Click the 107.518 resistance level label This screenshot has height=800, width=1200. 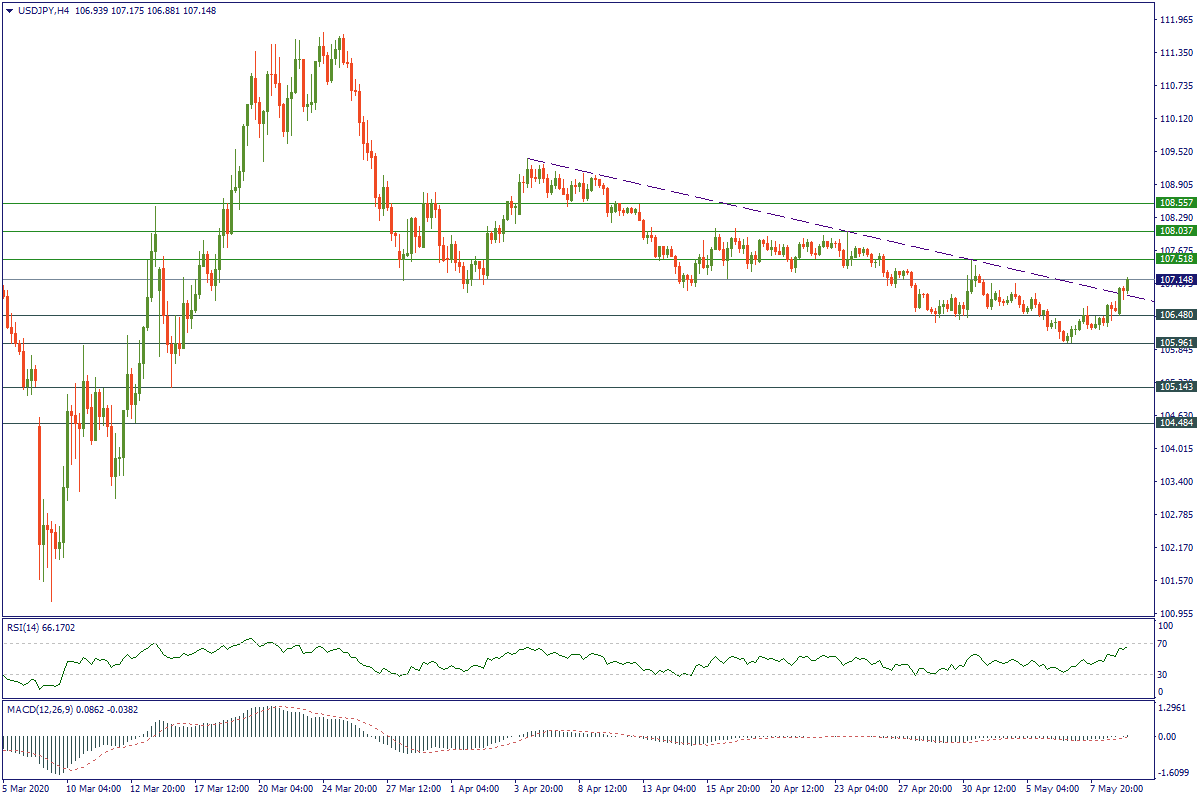click(1176, 258)
